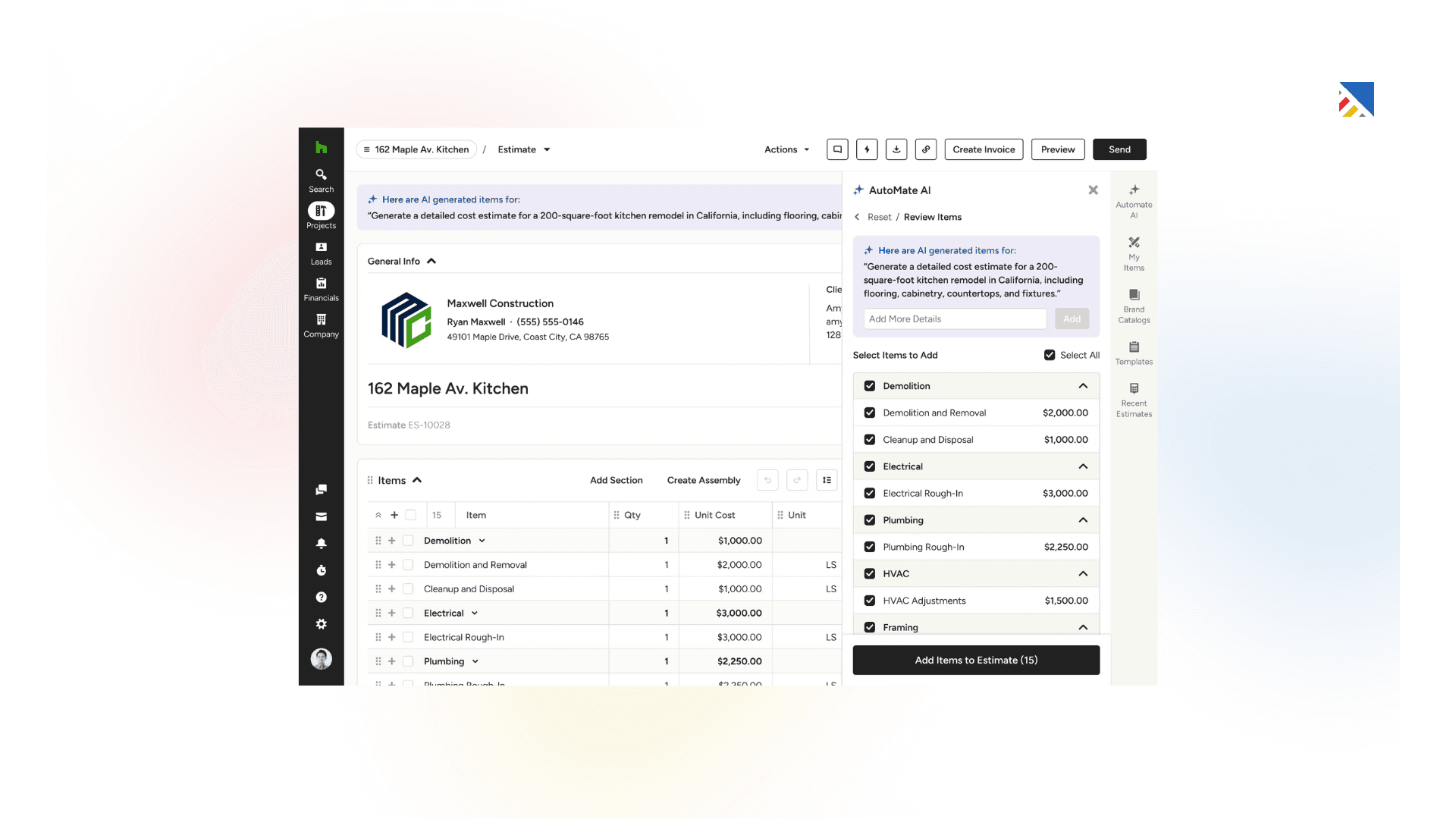Uncheck the HVAC Adjustments item
The image size is (1456, 819).
(x=870, y=600)
